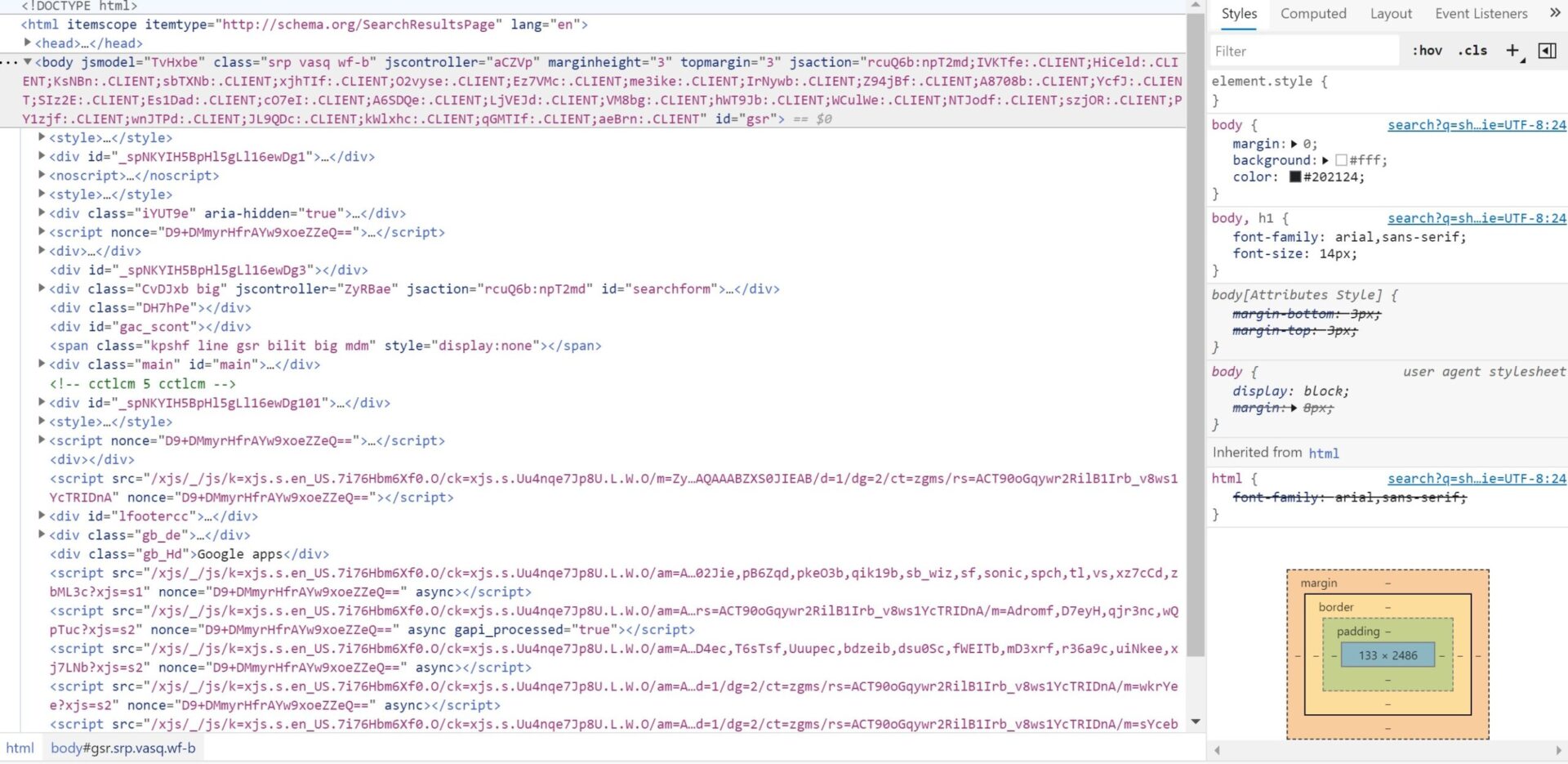Click the element.style rule block
This screenshot has width=1568, height=764.
pos(1387,90)
